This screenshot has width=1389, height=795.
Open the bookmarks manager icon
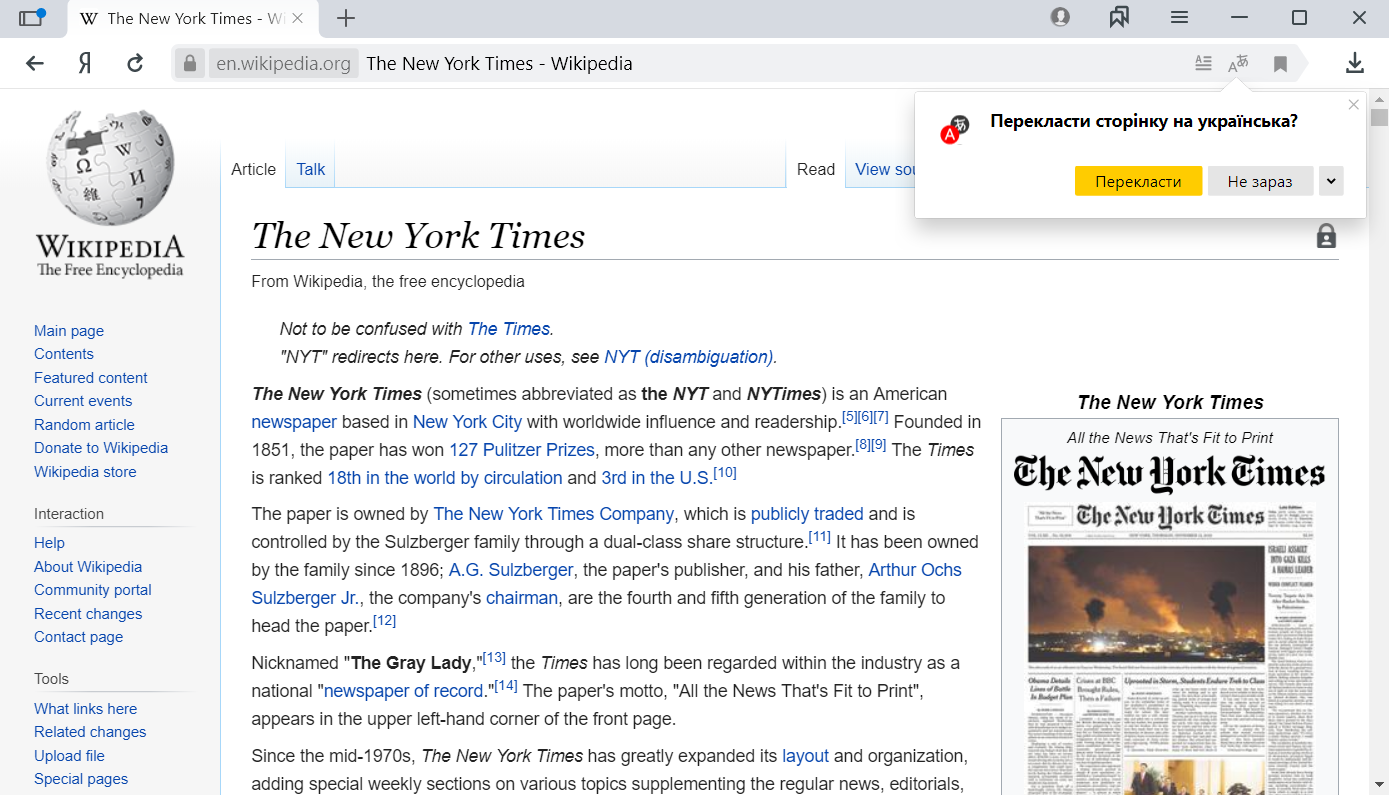1119,17
